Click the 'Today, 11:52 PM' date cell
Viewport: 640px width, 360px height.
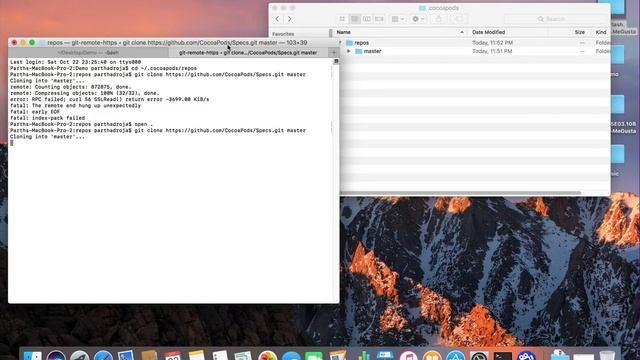point(493,42)
